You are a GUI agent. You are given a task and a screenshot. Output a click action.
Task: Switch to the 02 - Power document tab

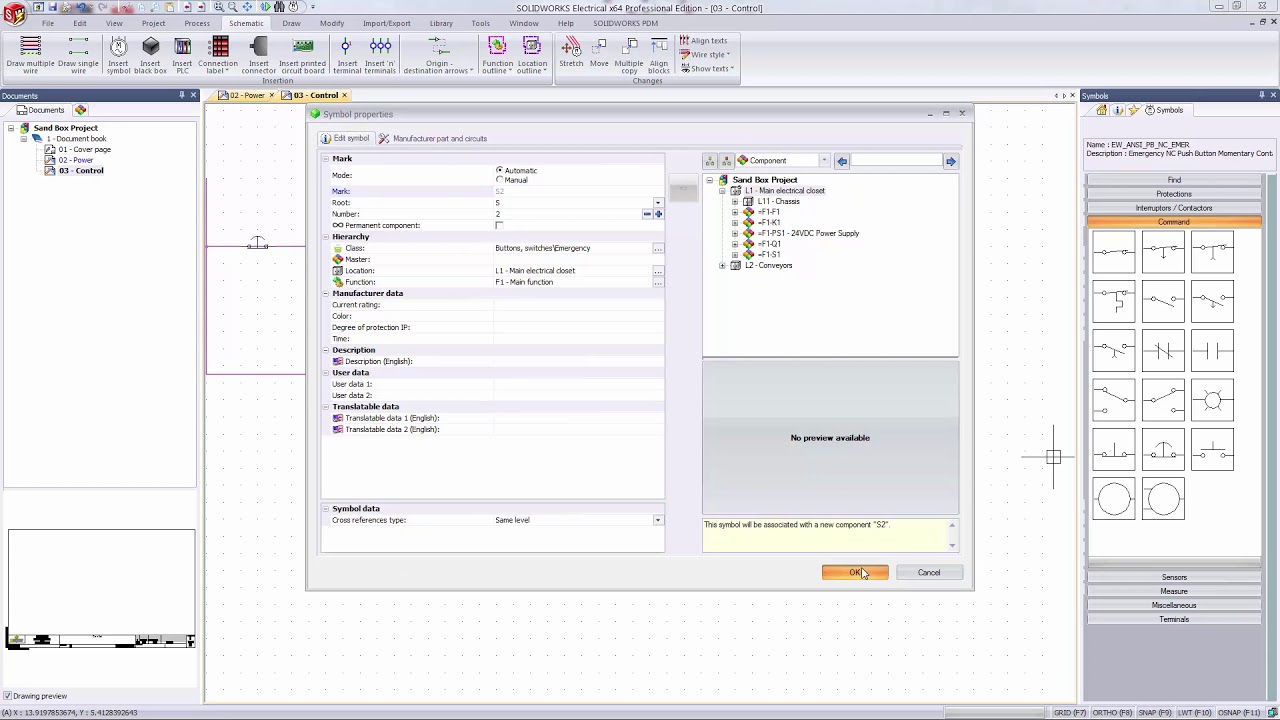(247, 96)
